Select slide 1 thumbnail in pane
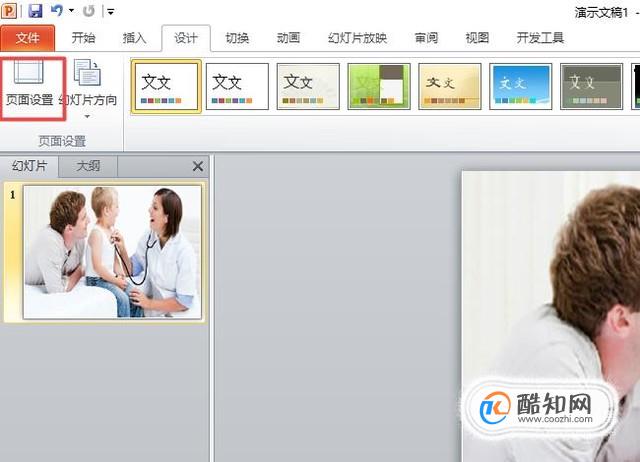Screen dimensions: 640x462 pos(113,252)
